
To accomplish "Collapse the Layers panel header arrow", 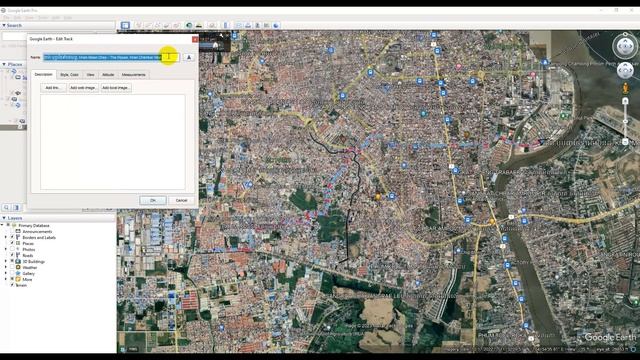I will [x=4, y=218].
